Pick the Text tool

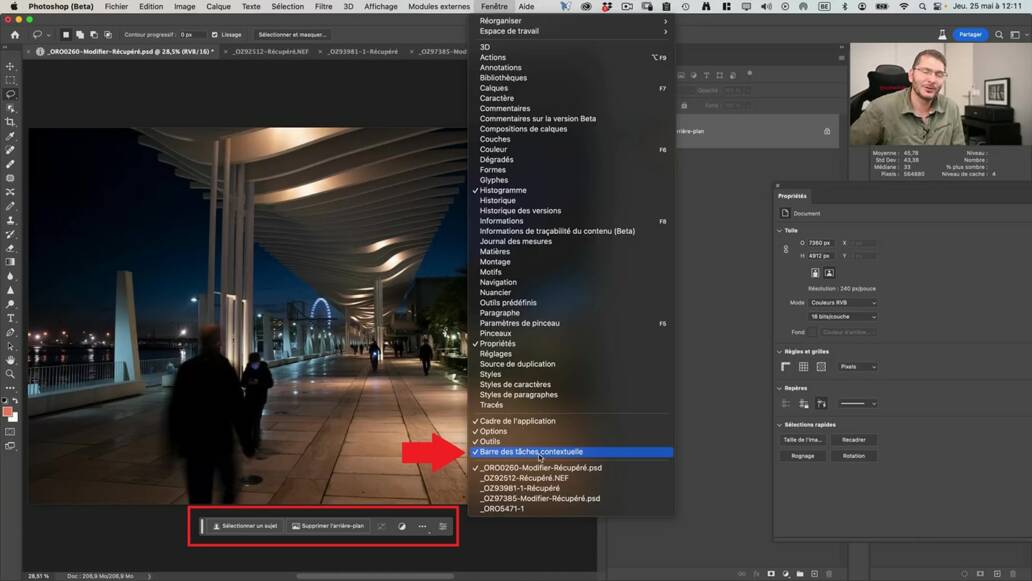pos(10,318)
